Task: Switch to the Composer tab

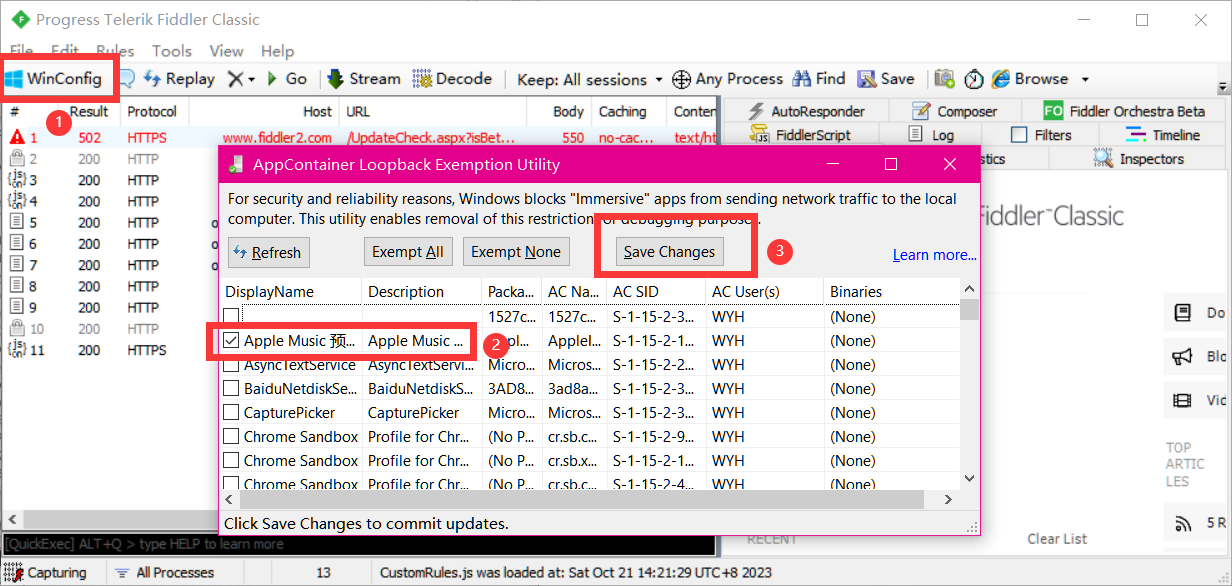Action: coord(955,111)
